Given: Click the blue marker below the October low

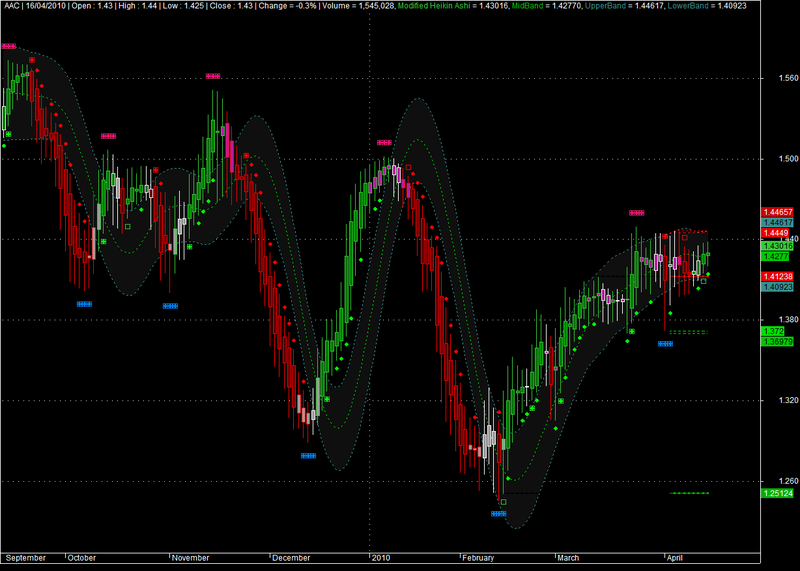Looking at the screenshot, I should coord(84,304).
